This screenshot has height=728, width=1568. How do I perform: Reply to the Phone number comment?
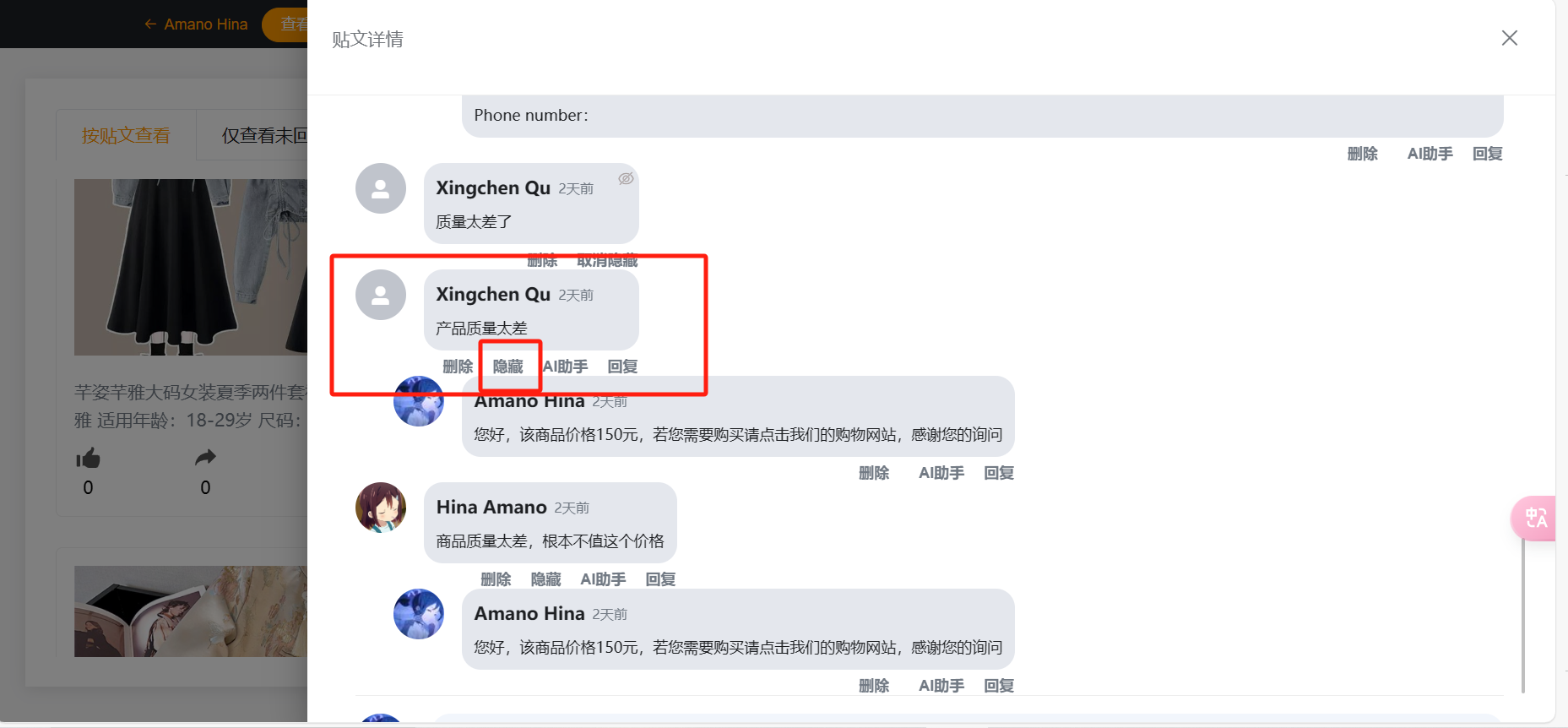click(1488, 154)
